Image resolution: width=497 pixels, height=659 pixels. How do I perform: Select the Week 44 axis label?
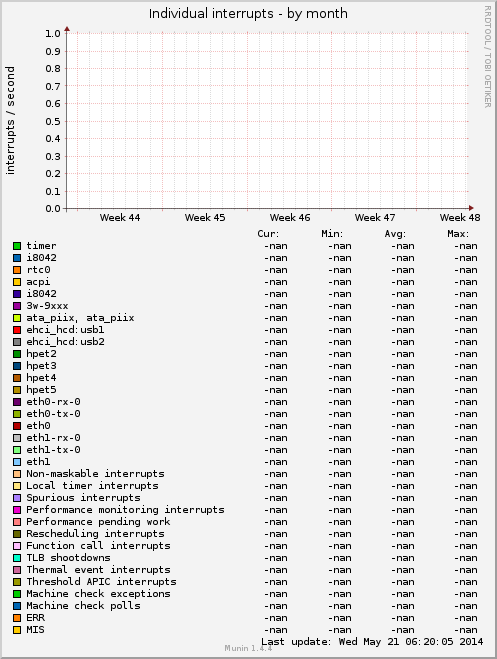click(x=120, y=218)
